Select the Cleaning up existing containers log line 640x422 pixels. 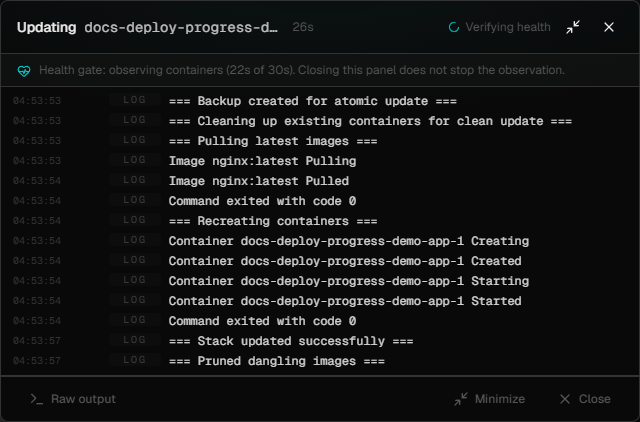tap(370, 121)
